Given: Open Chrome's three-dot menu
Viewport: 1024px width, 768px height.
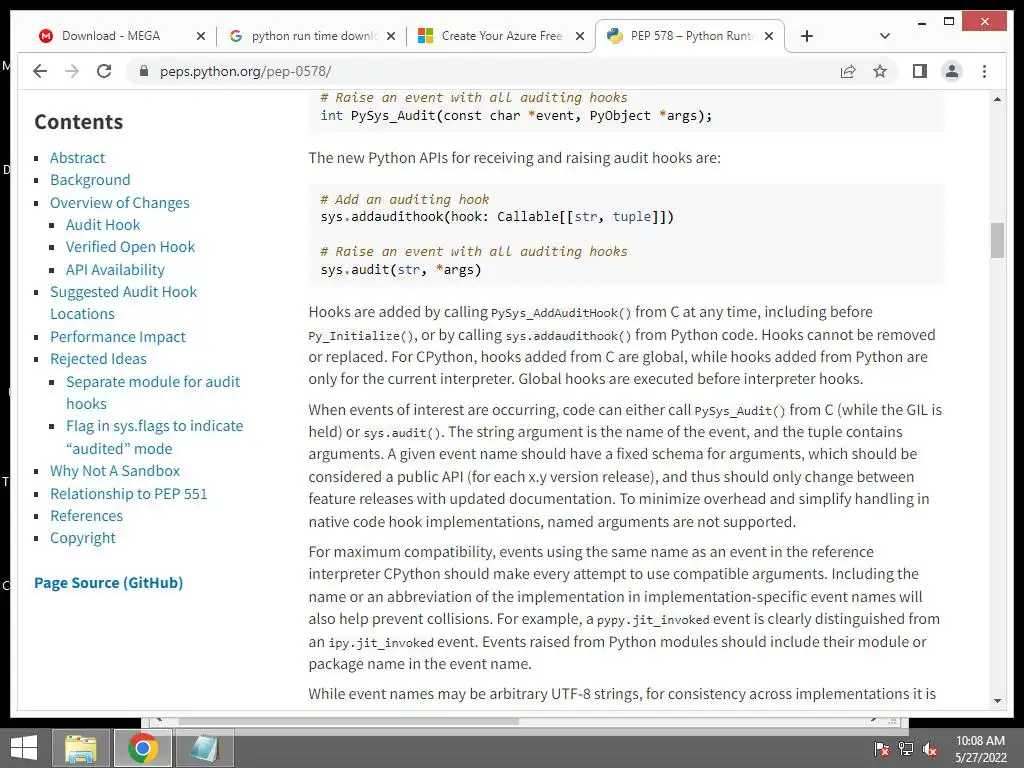Looking at the screenshot, I should [984, 71].
